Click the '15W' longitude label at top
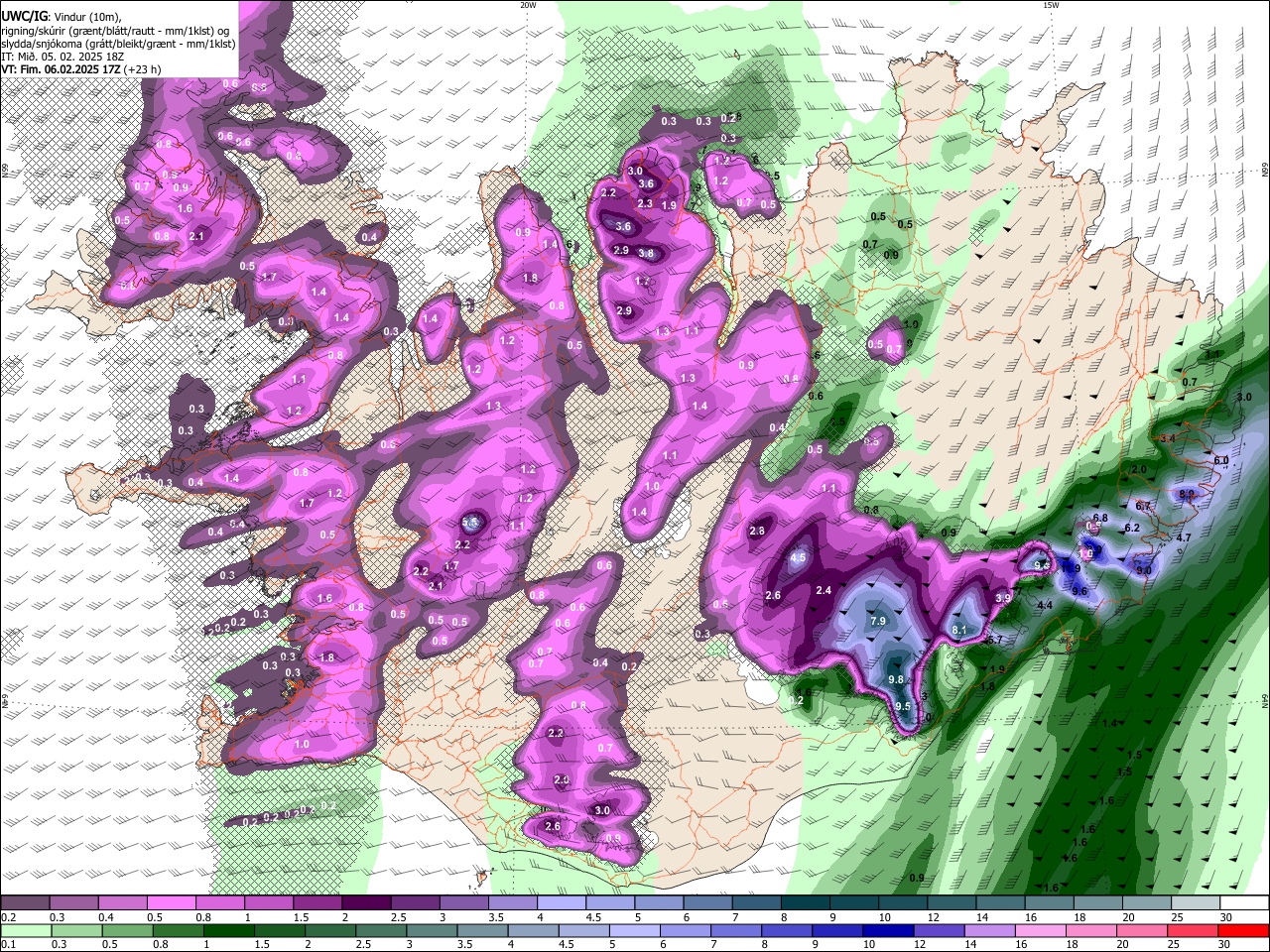Screen dimensions: 1270x952 click(x=1051, y=5)
